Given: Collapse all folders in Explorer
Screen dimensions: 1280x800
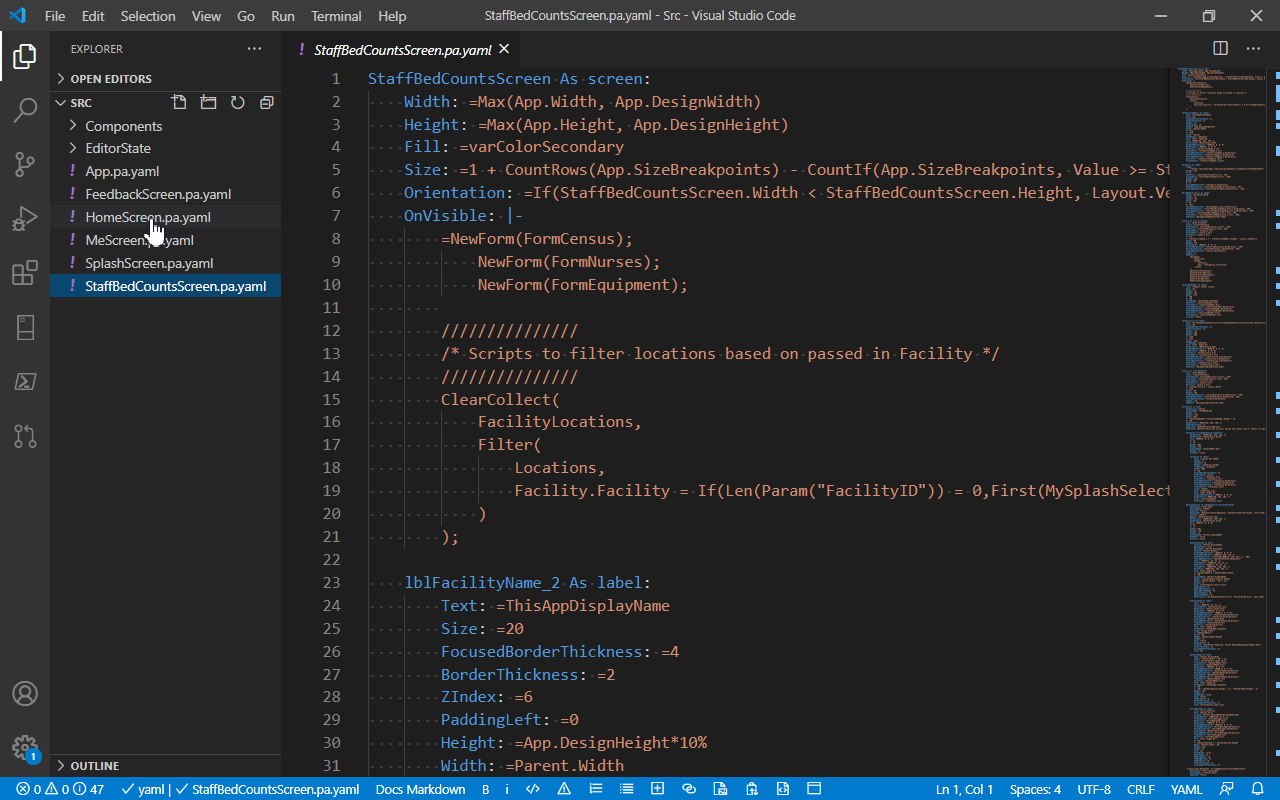Looking at the screenshot, I should click(266, 102).
